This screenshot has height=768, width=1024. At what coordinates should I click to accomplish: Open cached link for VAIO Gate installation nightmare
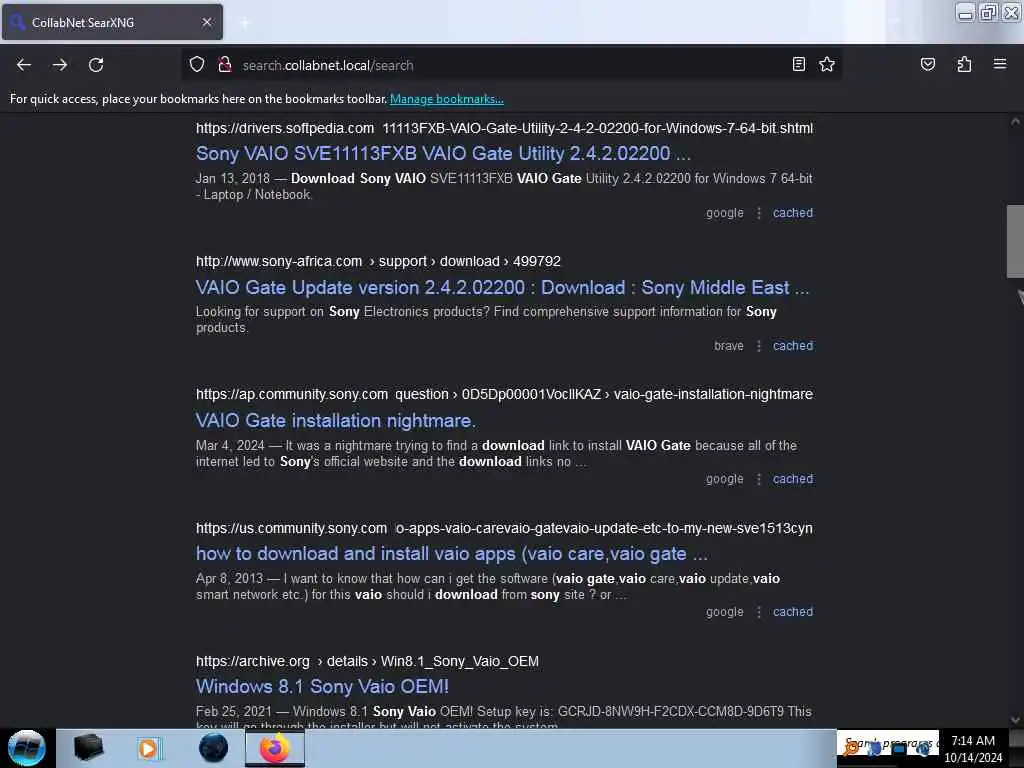(x=793, y=479)
